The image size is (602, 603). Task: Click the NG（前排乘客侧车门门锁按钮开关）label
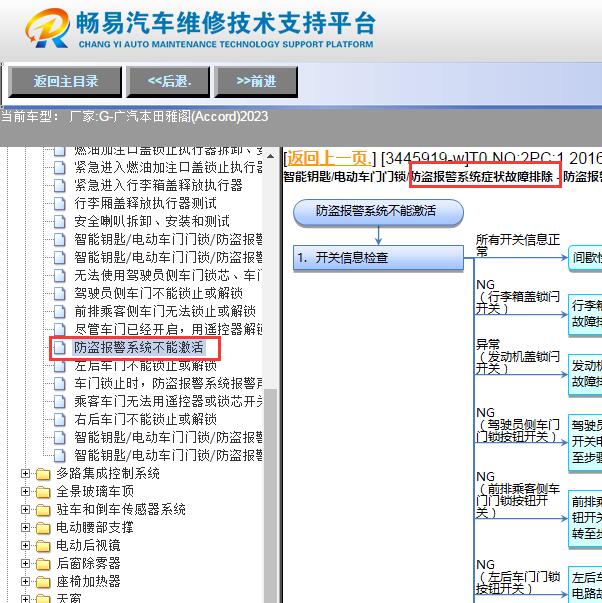[517, 495]
